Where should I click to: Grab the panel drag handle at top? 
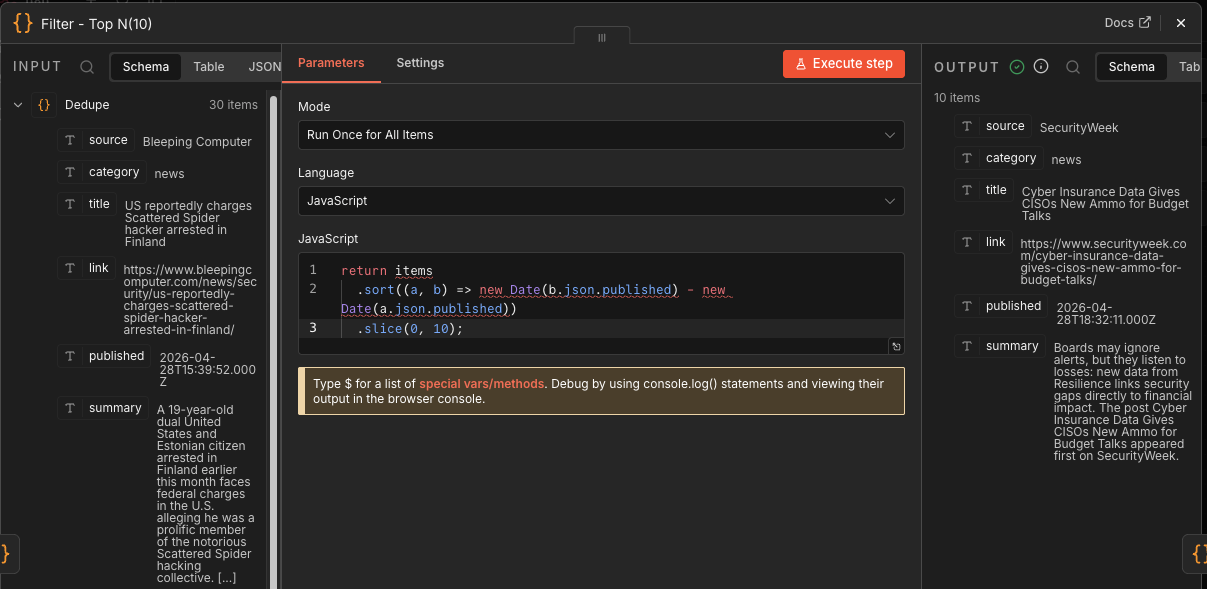click(x=602, y=37)
